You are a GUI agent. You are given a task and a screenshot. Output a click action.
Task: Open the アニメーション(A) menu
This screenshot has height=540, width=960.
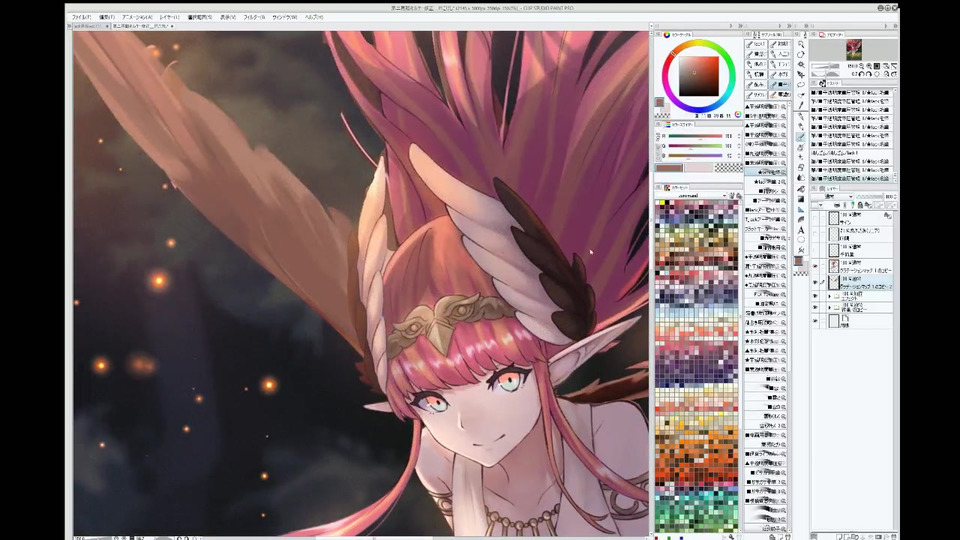click(137, 17)
